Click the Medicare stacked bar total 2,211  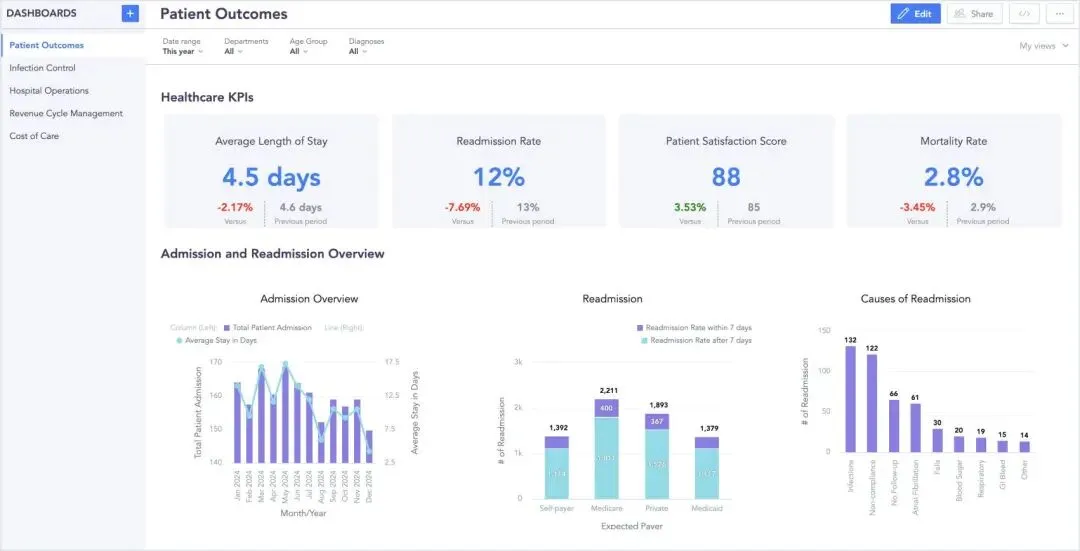607,448
